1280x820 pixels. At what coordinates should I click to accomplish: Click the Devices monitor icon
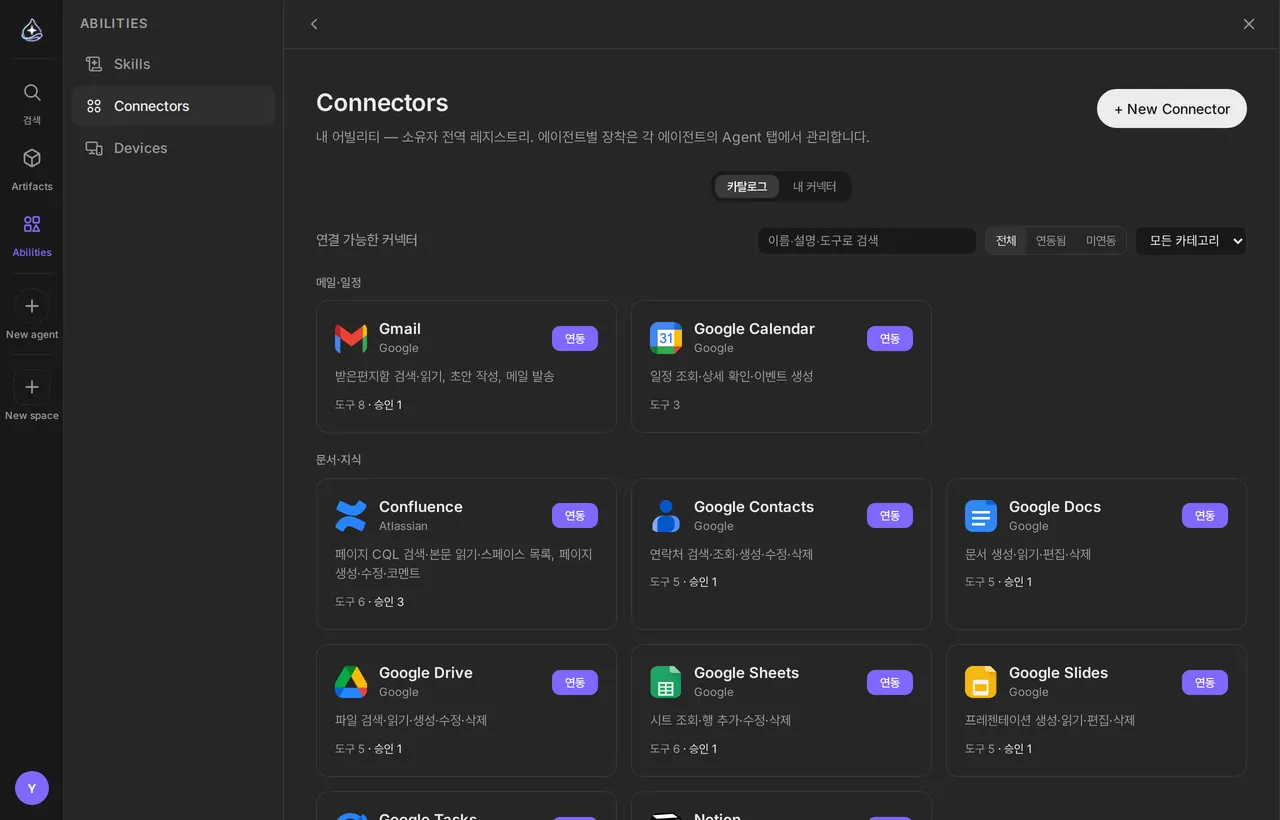94,148
